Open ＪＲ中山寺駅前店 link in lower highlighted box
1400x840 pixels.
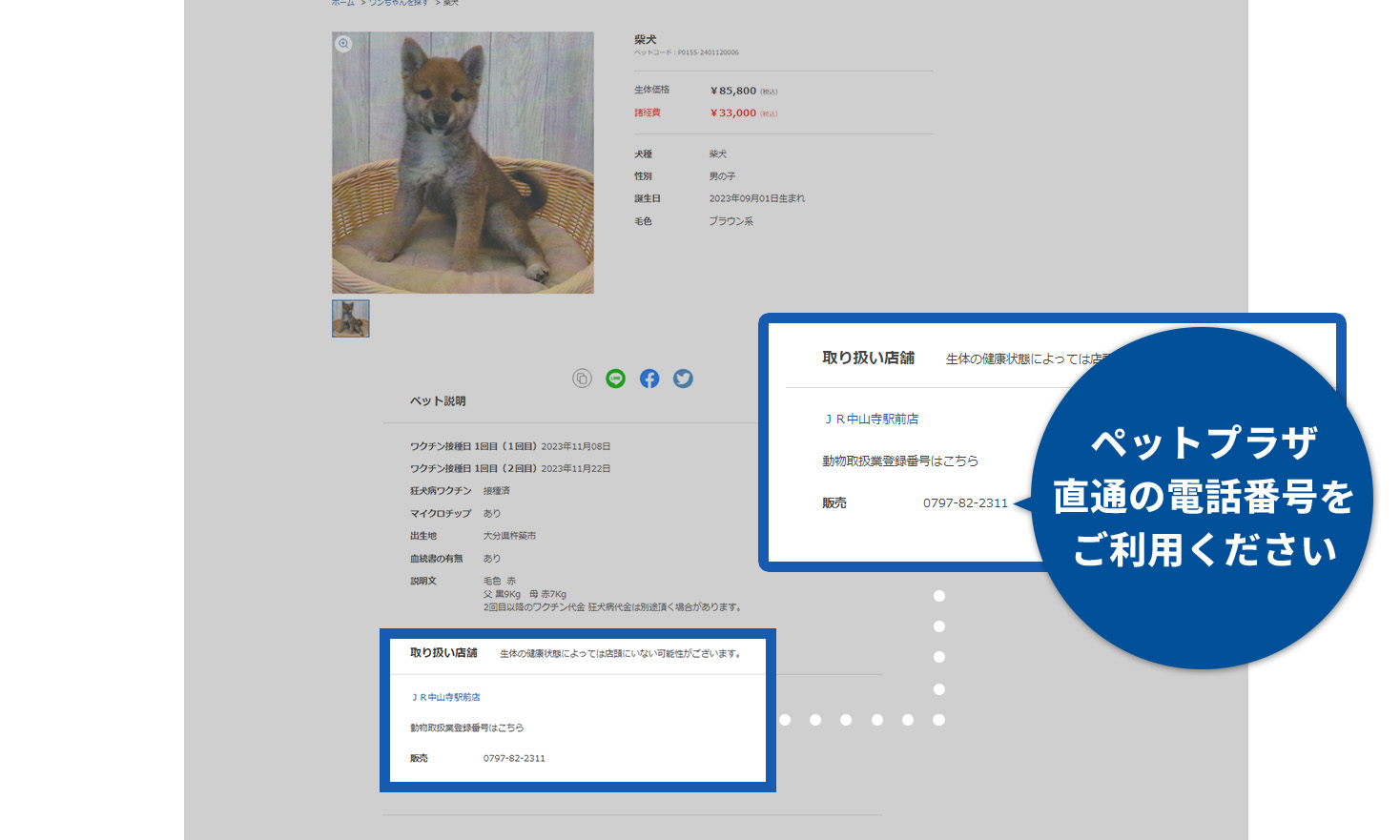(x=445, y=698)
